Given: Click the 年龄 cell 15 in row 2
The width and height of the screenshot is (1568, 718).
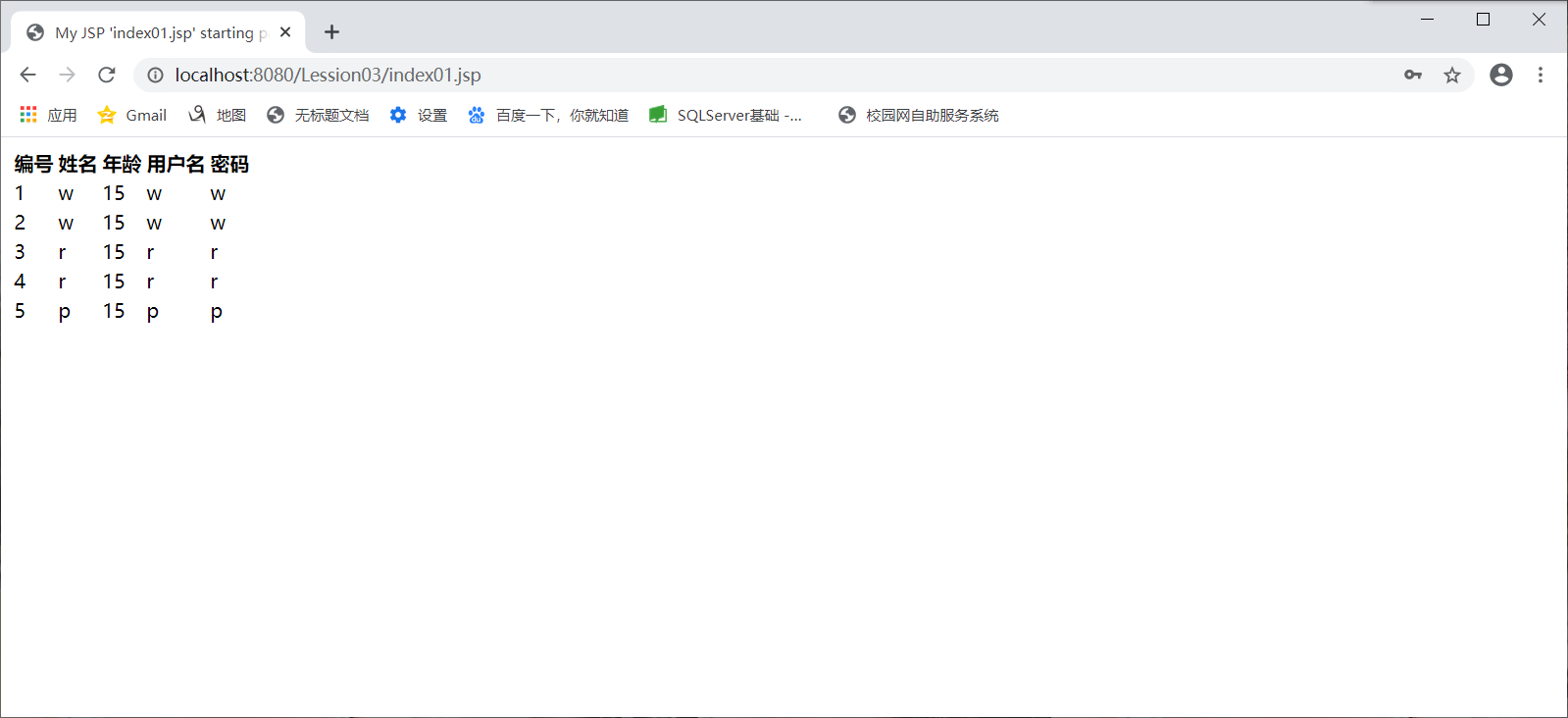Looking at the screenshot, I should coord(114,223).
